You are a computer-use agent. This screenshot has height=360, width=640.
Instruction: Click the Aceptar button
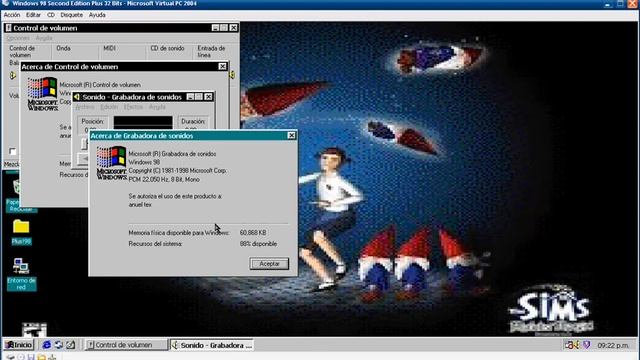pos(269,264)
